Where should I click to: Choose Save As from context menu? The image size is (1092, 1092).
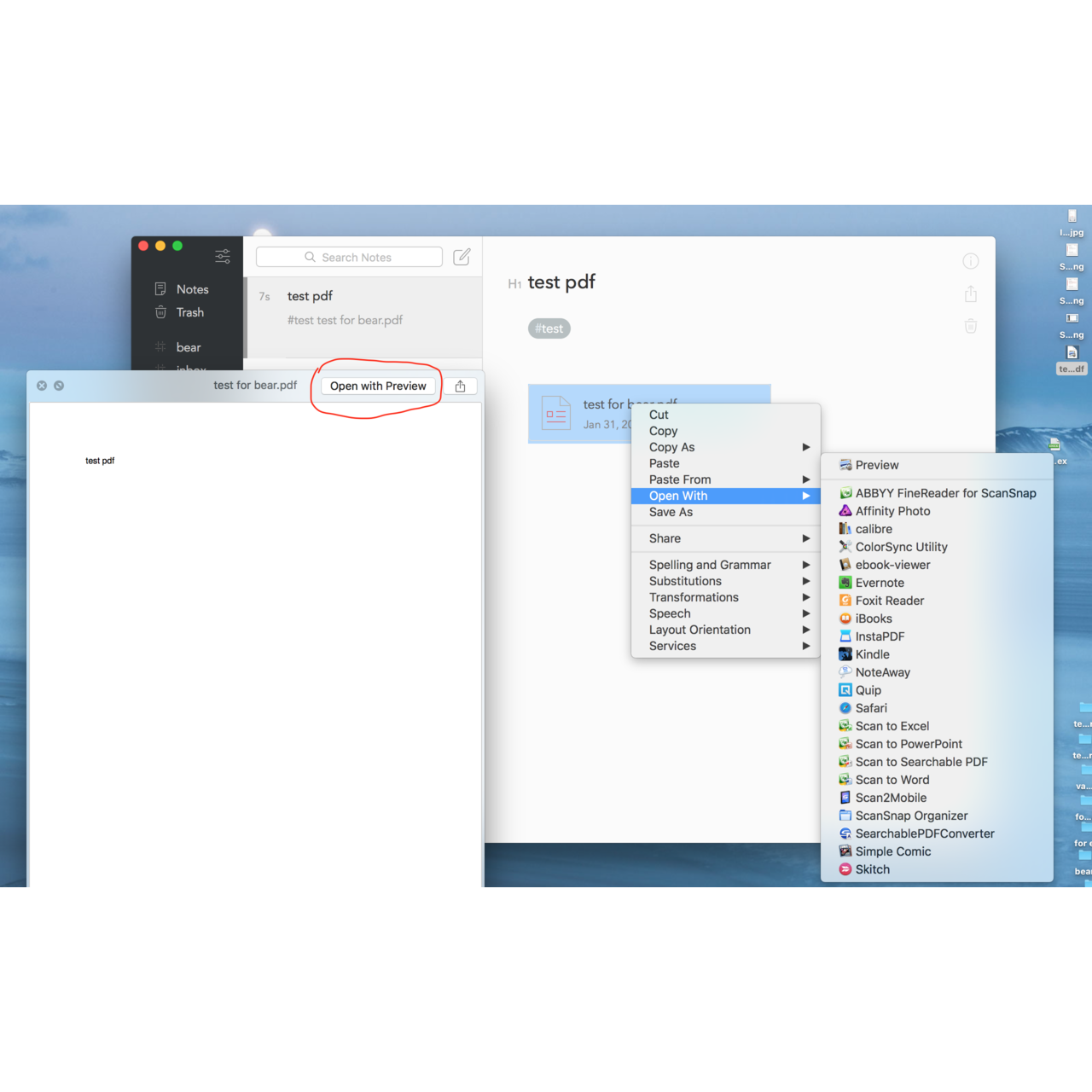pos(671,512)
